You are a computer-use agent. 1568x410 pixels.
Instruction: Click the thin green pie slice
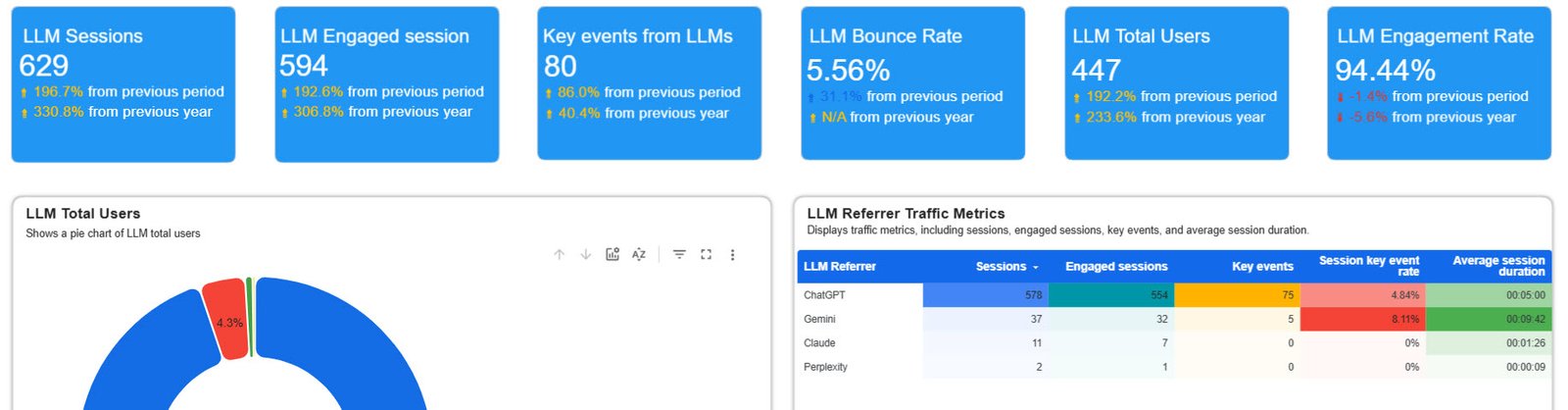coord(249,317)
